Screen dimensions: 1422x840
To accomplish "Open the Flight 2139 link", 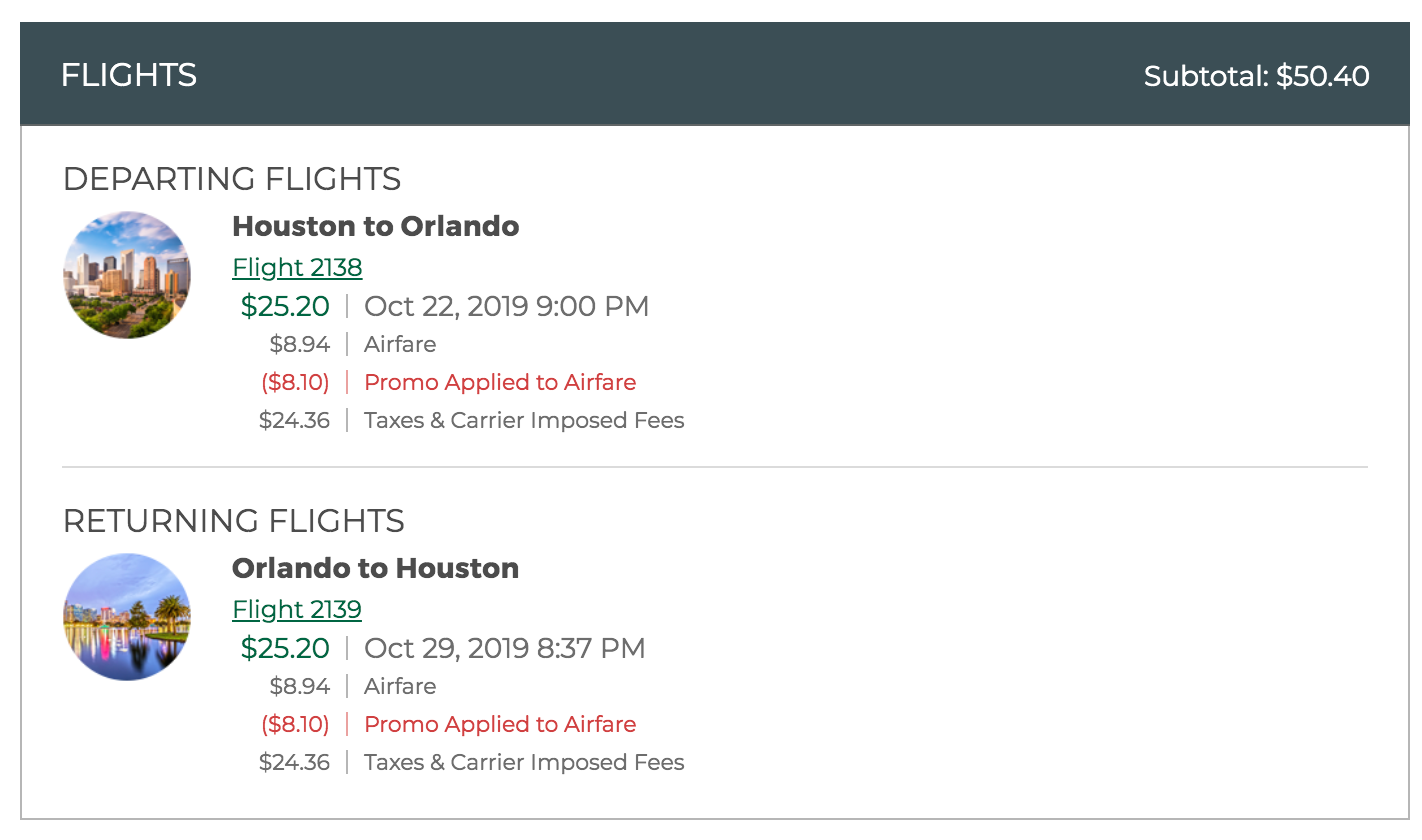I will point(297,610).
